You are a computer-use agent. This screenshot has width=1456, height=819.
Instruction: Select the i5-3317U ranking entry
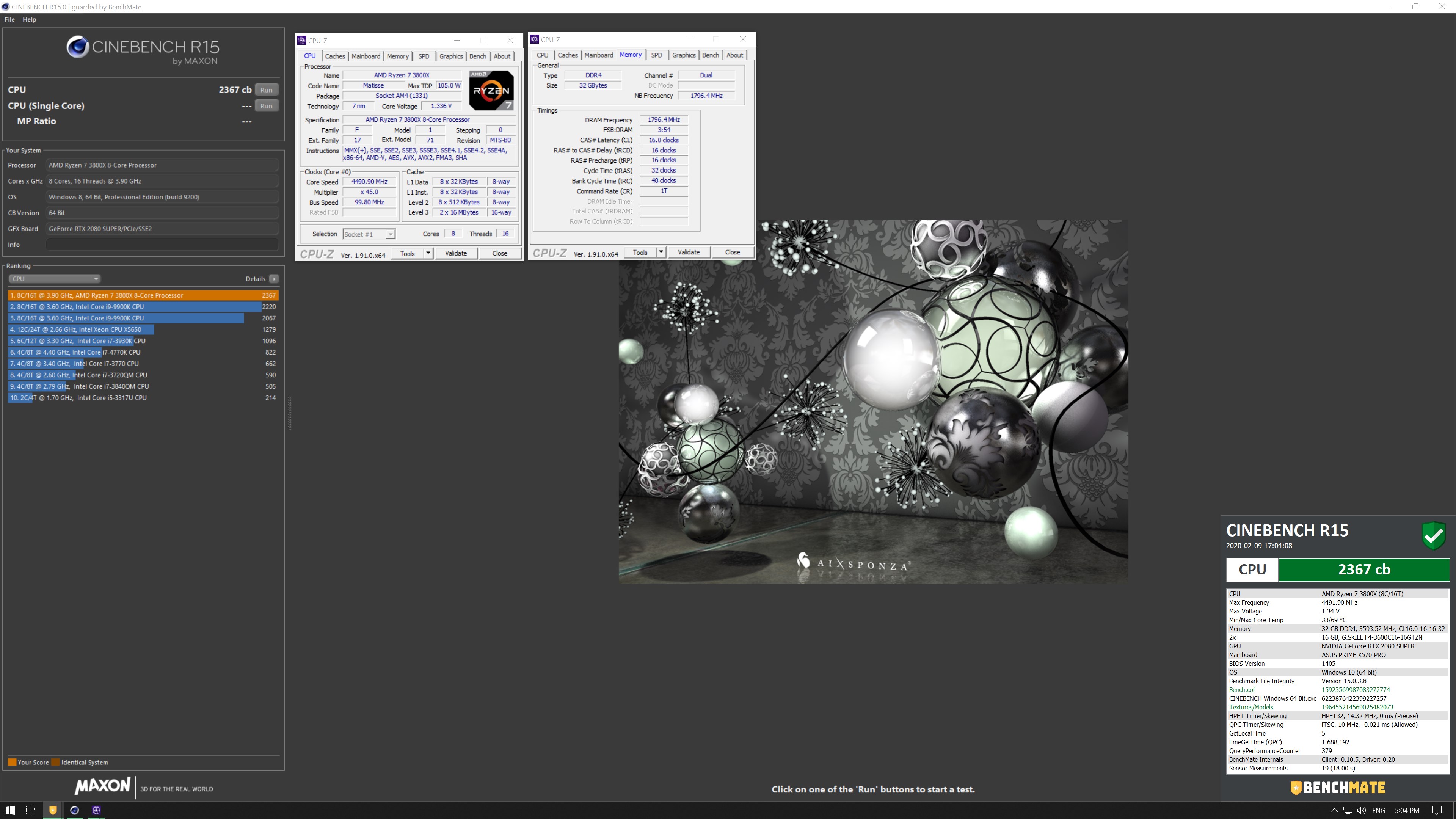(x=143, y=398)
